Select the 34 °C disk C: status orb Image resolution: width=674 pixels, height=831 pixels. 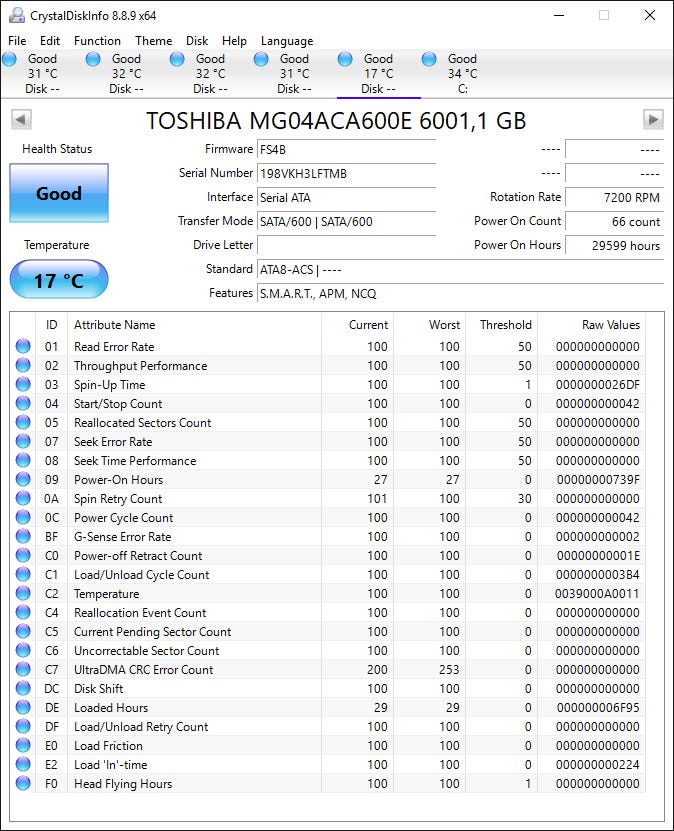(x=429, y=60)
